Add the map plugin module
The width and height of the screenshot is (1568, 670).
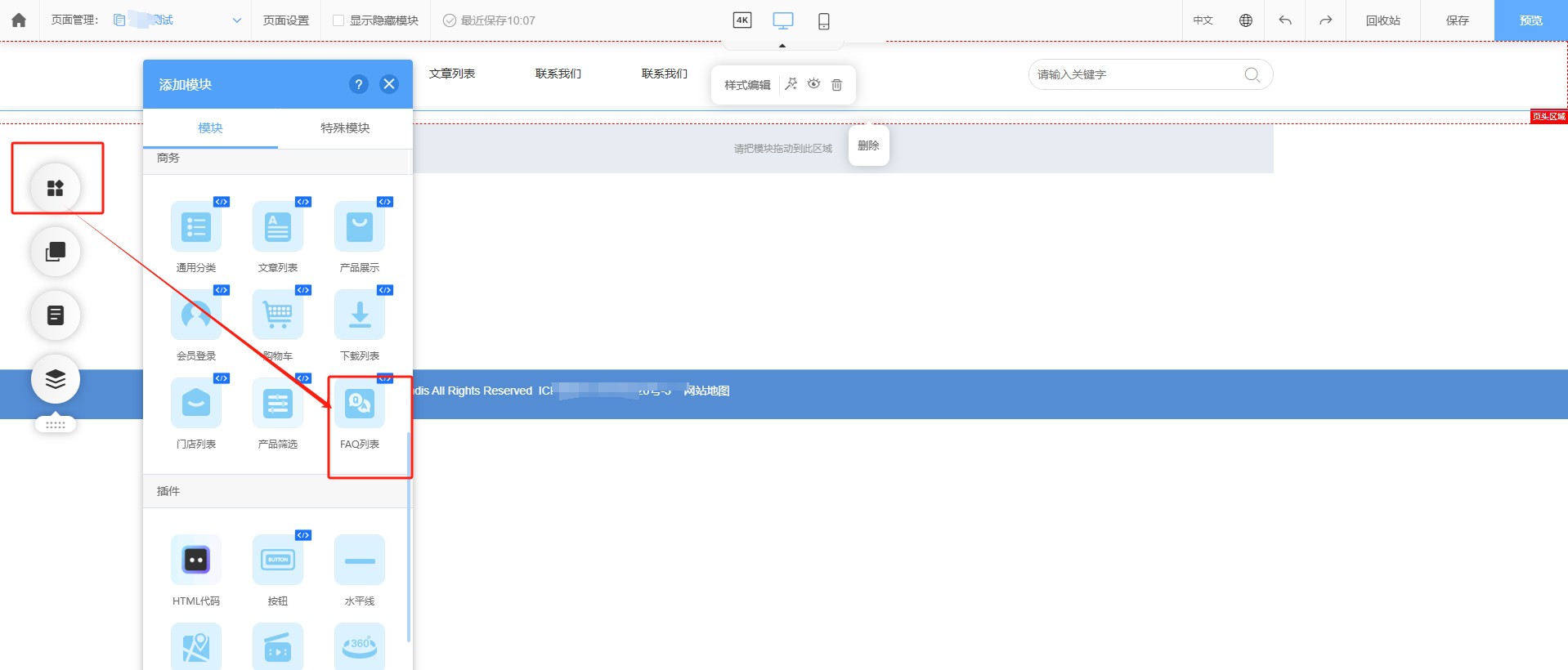(x=196, y=647)
